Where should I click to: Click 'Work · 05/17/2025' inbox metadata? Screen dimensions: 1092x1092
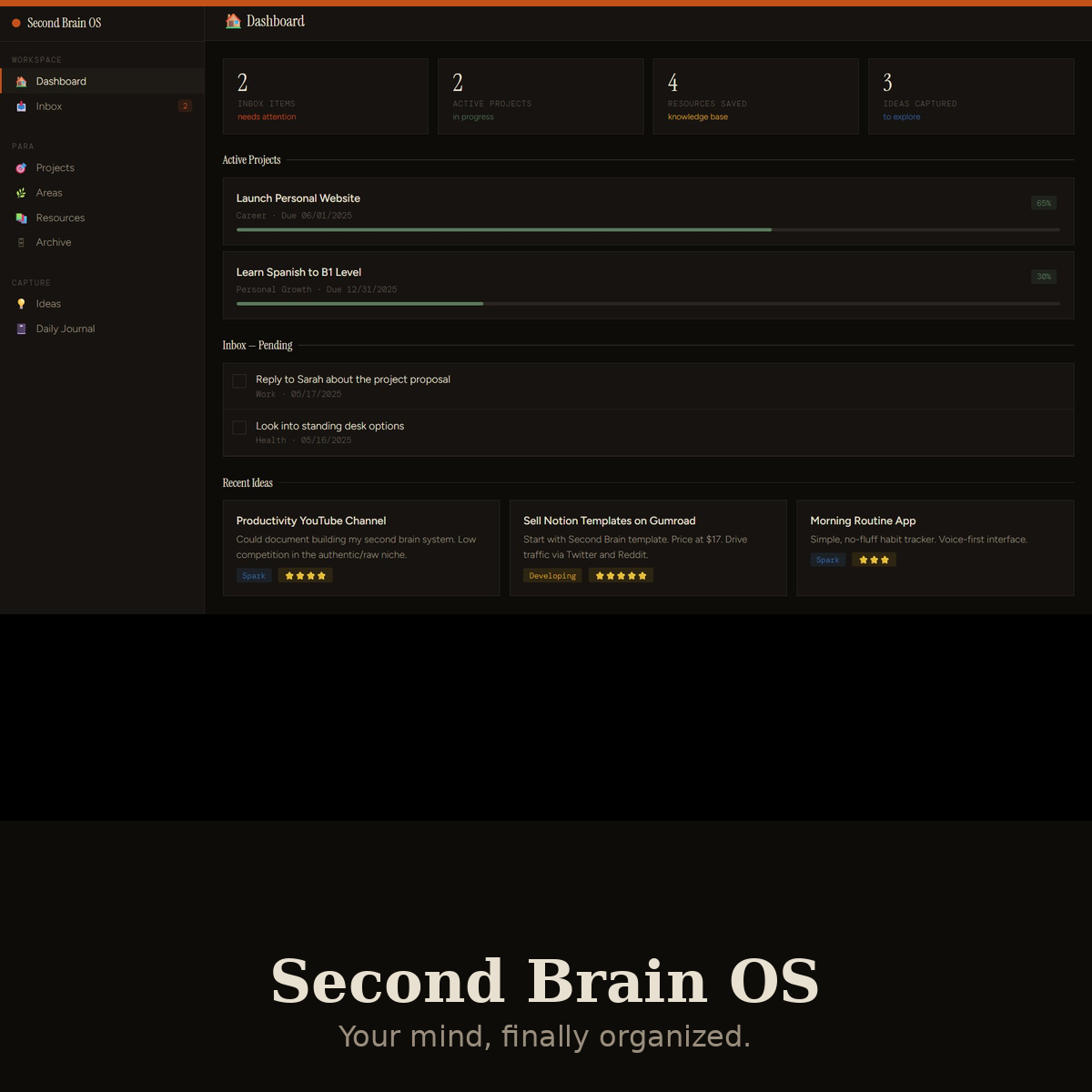(x=298, y=395)
